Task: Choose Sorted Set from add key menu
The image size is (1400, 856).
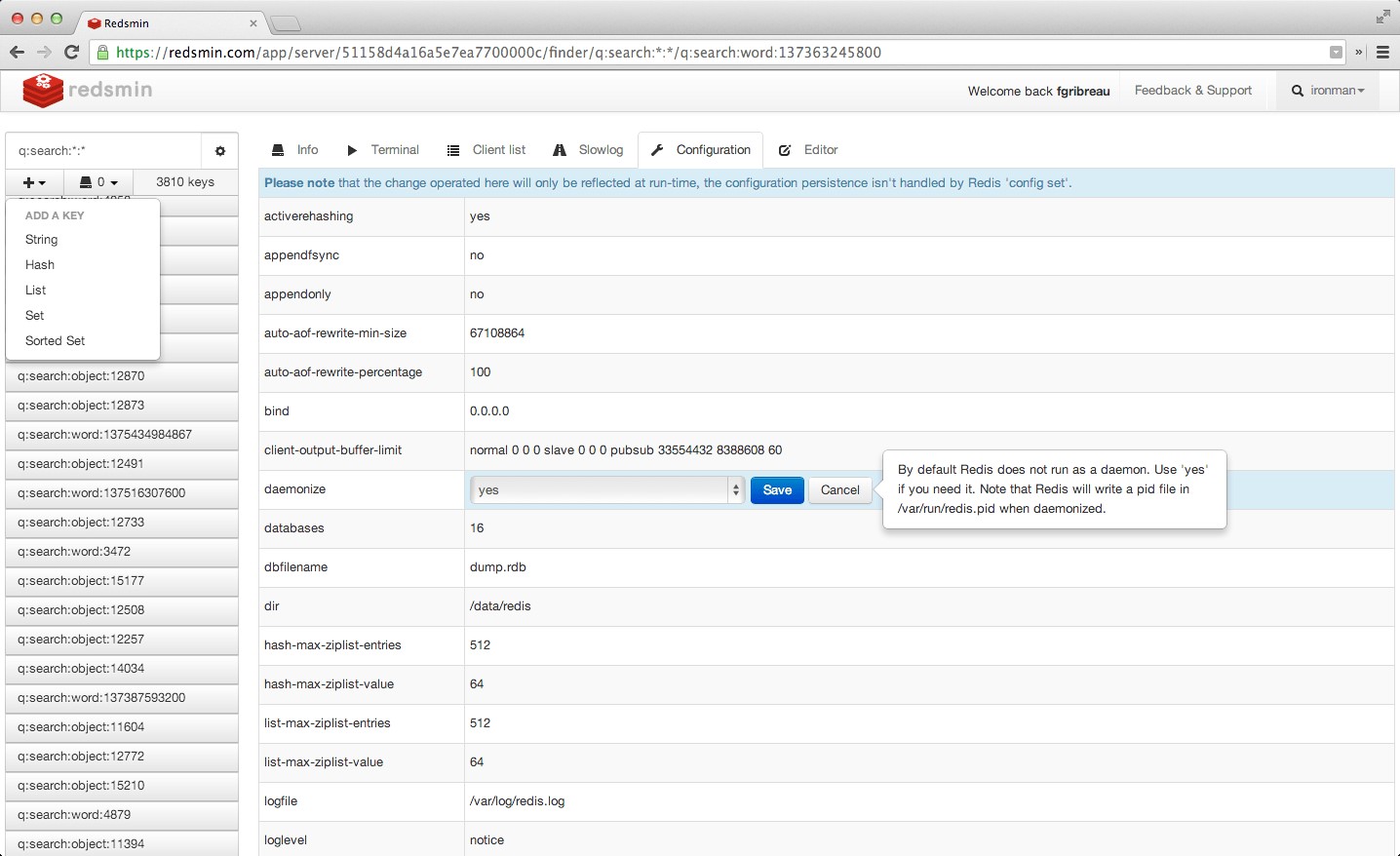Action: coord(56,341)
